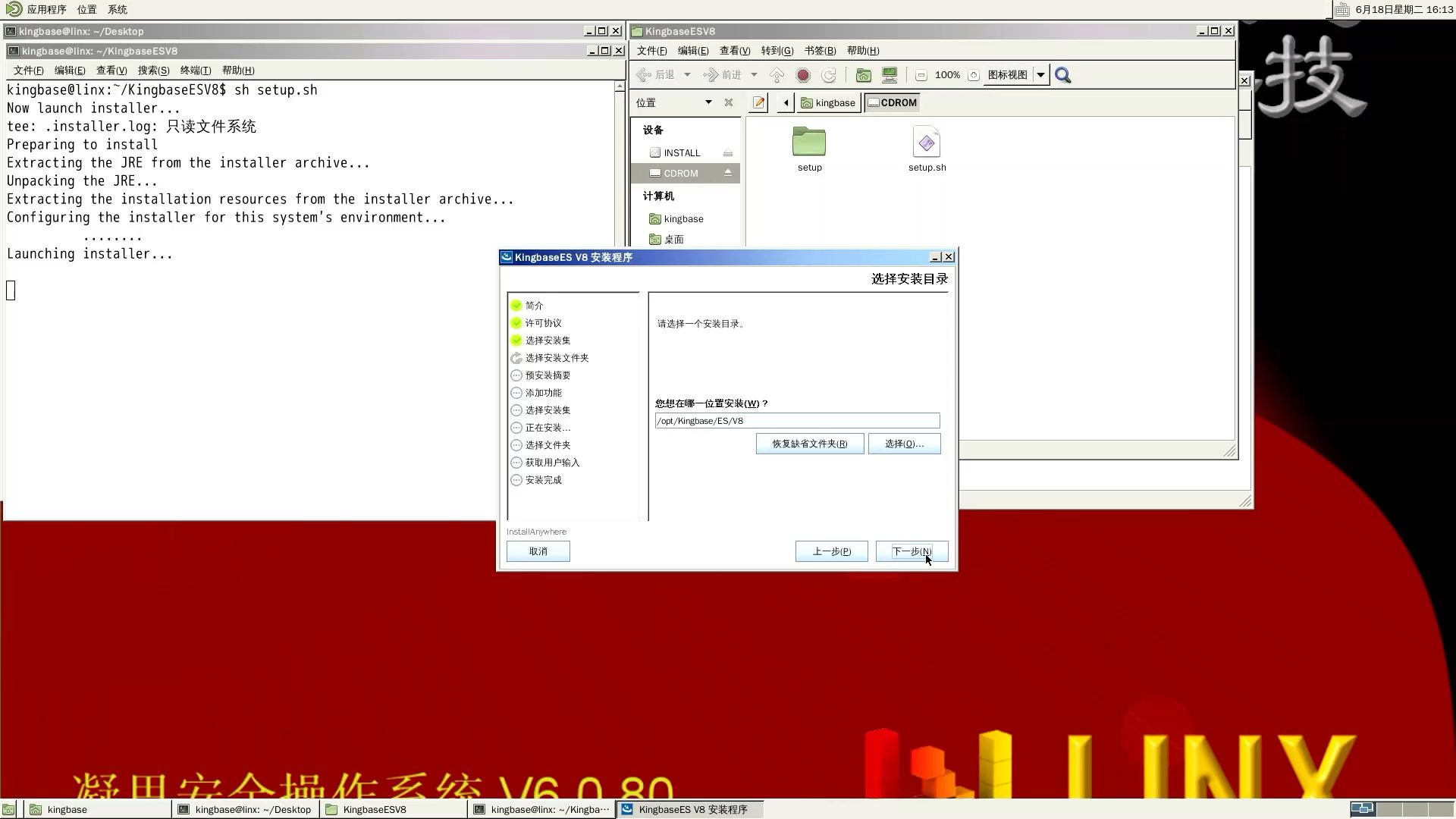1456x819 pixels.
Task: Open 系统 menu in top panel
Action: tap(118, 9)
